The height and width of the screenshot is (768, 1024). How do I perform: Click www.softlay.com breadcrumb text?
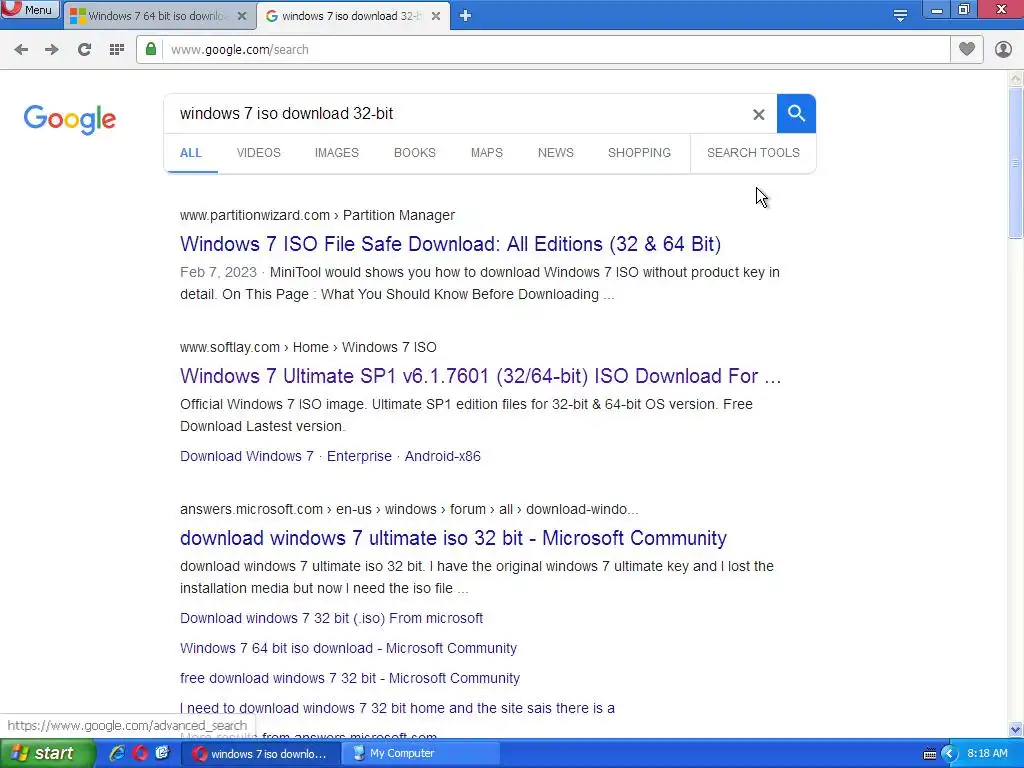point(230,347)
